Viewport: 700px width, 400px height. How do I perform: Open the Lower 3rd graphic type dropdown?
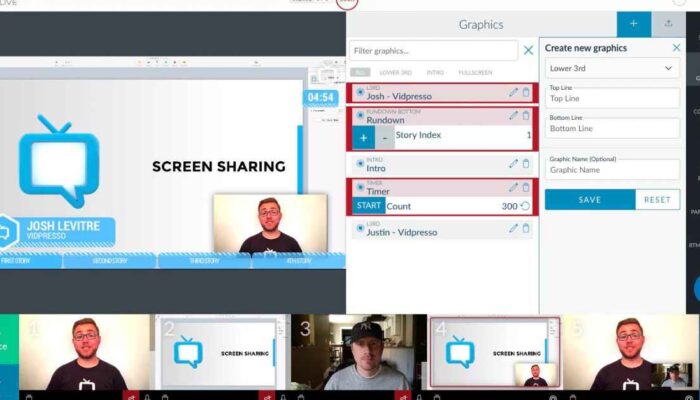click(612, 68)
